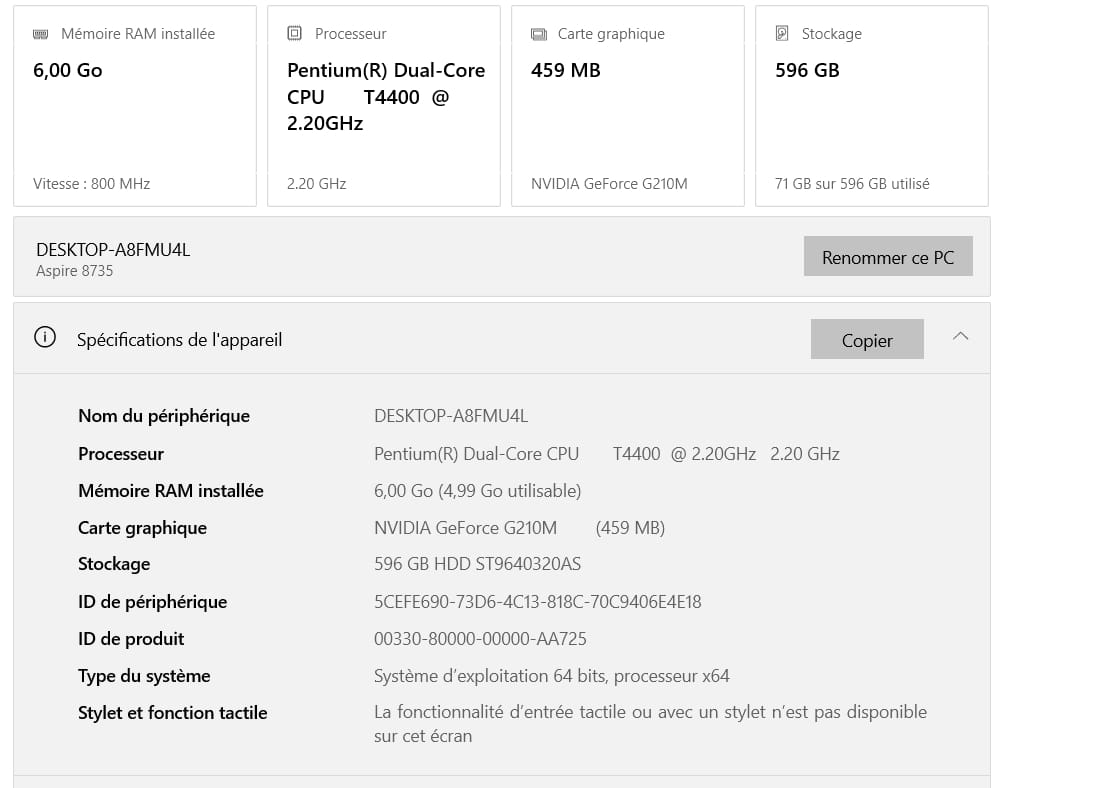1097x788 pixels.
Task: Click the Spécifications de l'appareil title
Action: click(180, 340)
